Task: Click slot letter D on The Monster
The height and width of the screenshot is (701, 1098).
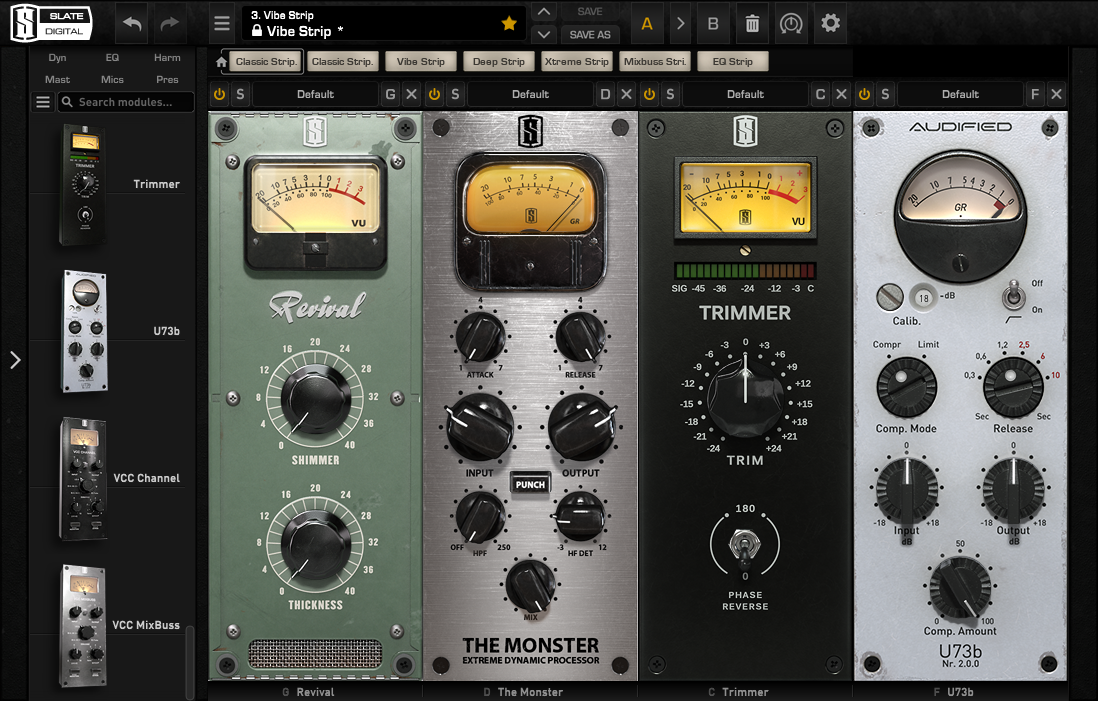Action: pyautogui.click(x=605, y=94)
